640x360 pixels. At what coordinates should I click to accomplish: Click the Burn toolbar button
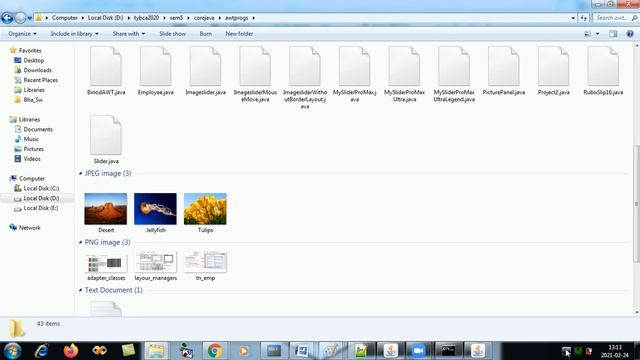point(205,34)
